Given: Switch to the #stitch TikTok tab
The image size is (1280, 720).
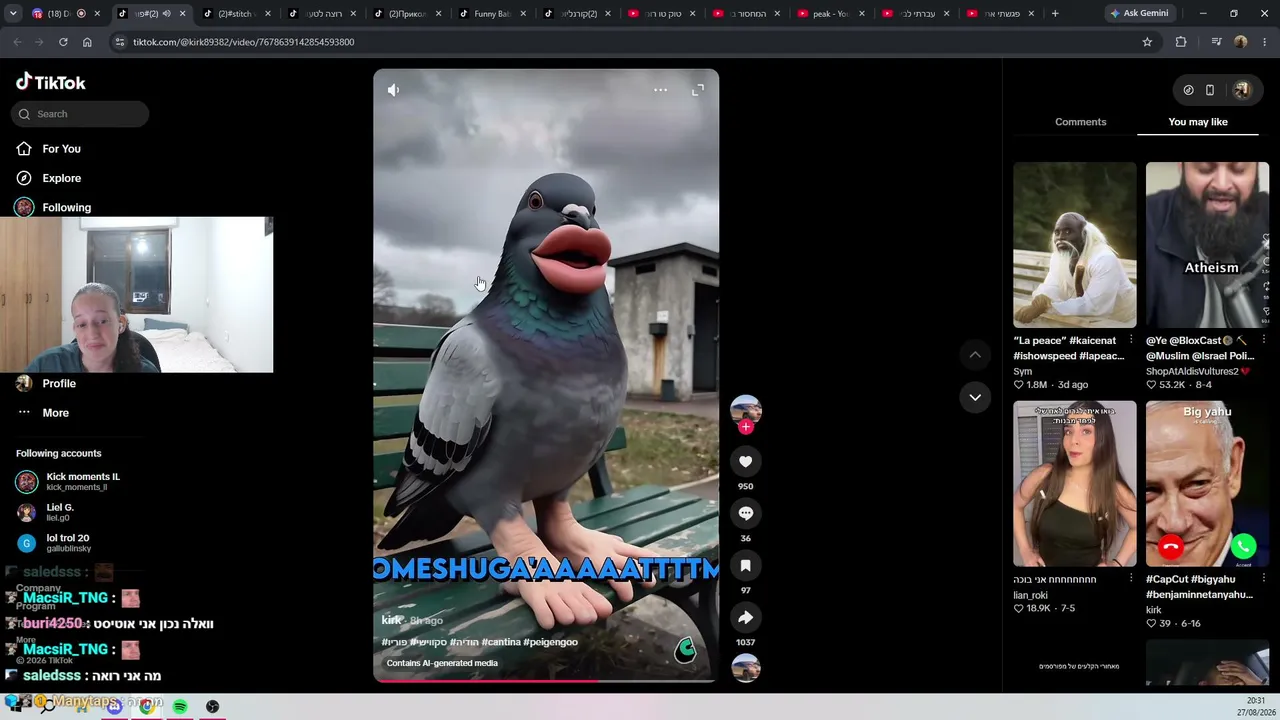Looking at the screenshot, I should (236, 14).
